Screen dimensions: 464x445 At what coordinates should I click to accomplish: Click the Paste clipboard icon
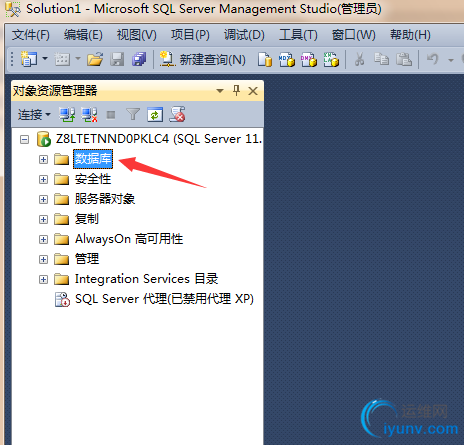click(x=404, y=59)
